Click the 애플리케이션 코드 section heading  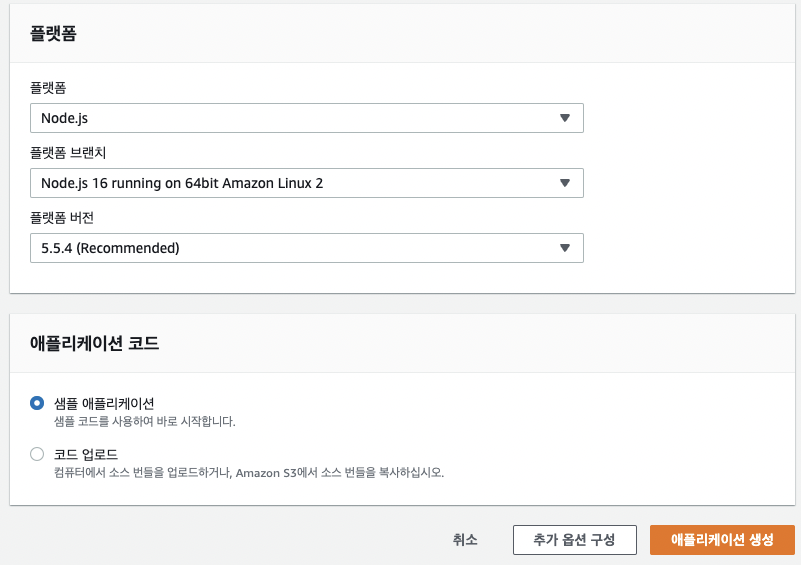pos(95,343)
